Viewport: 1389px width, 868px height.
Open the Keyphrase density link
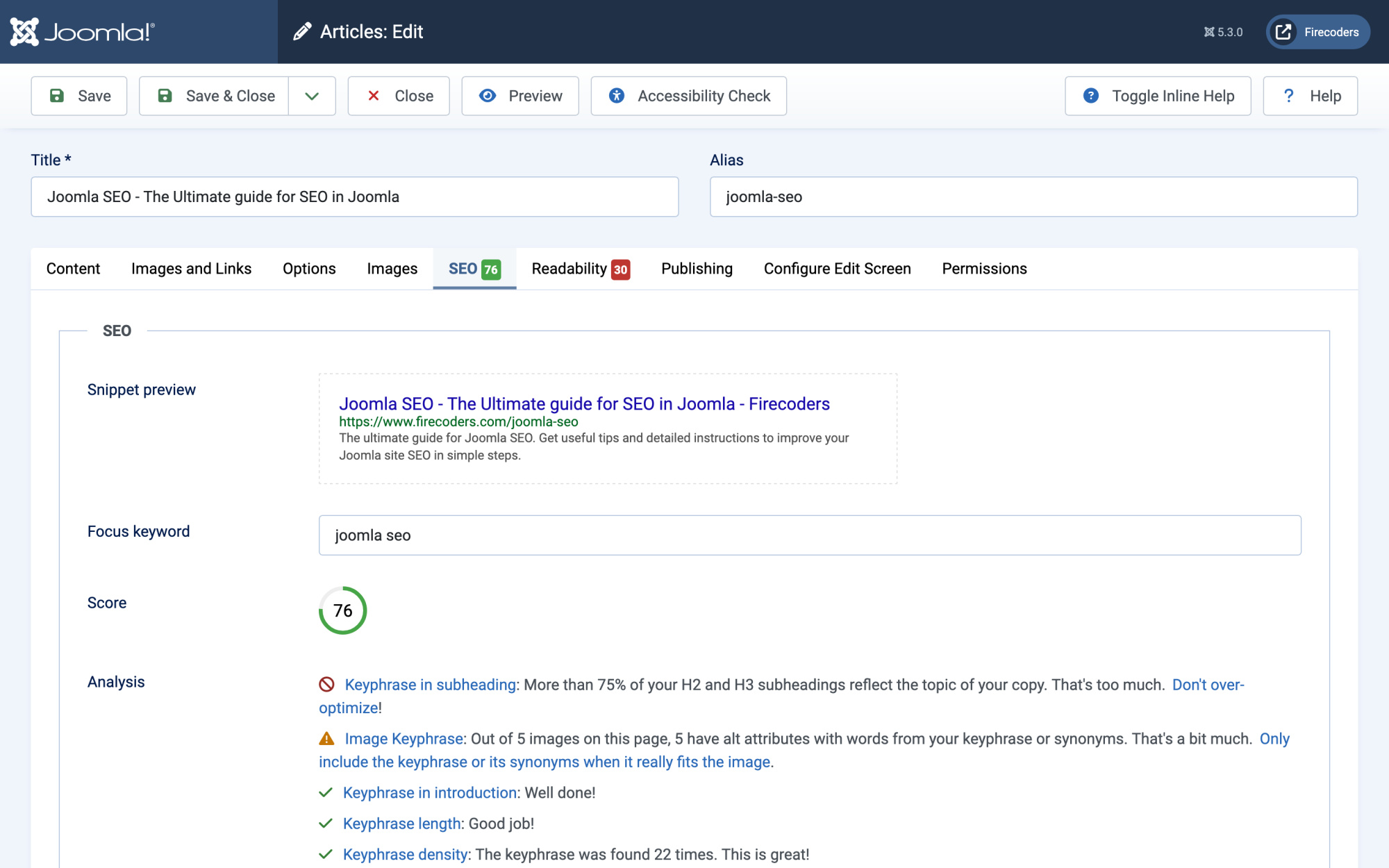(405, 854)
